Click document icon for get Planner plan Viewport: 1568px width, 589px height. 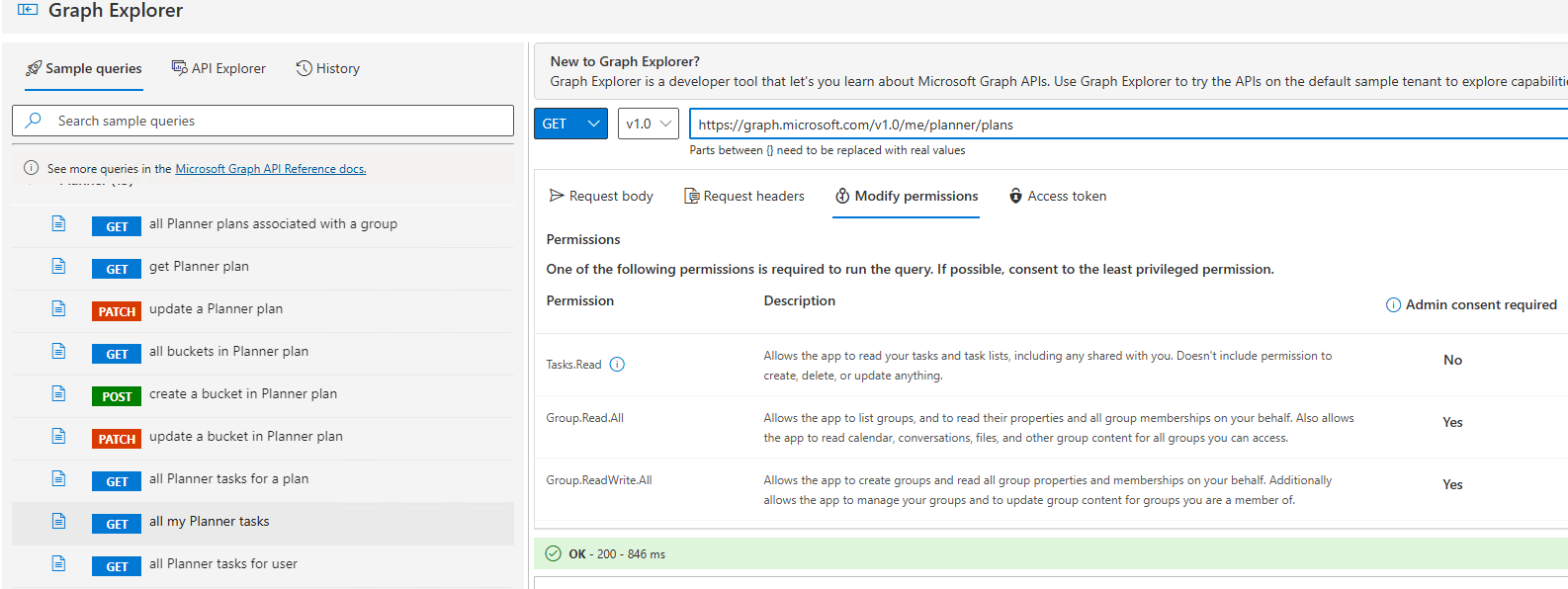(x=59, y=267)
